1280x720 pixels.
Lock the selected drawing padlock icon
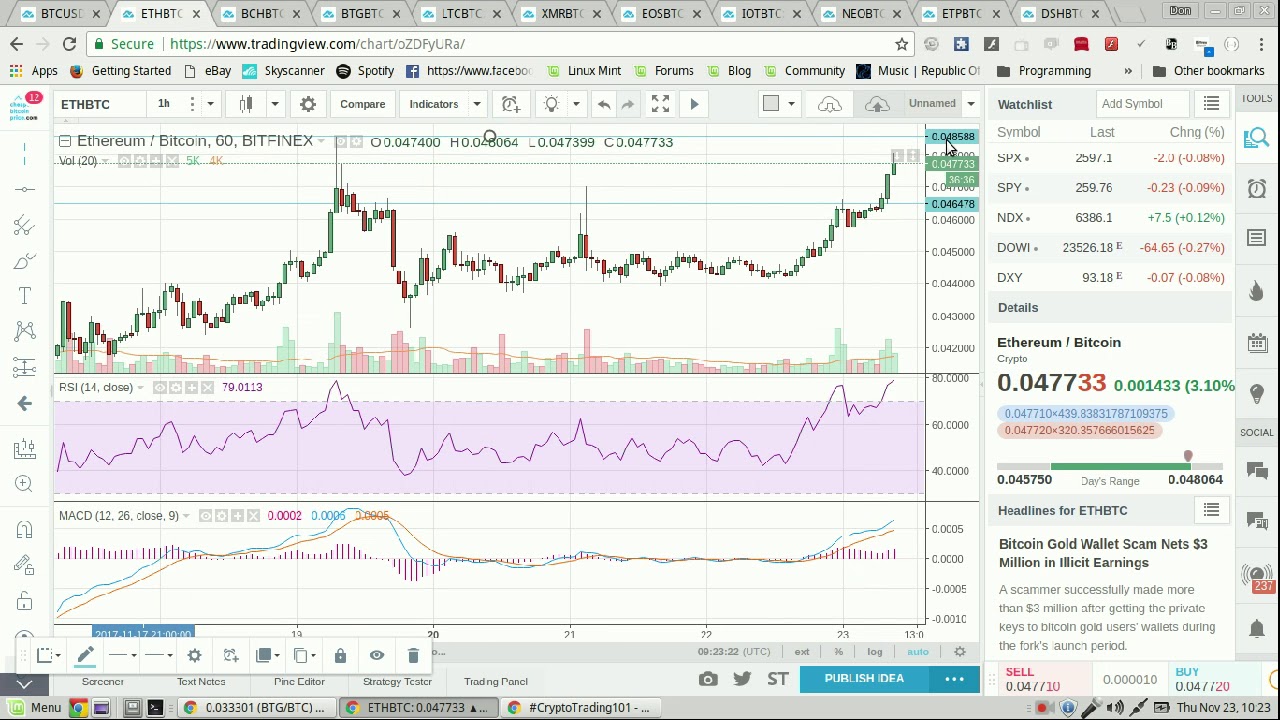(340, 656)
